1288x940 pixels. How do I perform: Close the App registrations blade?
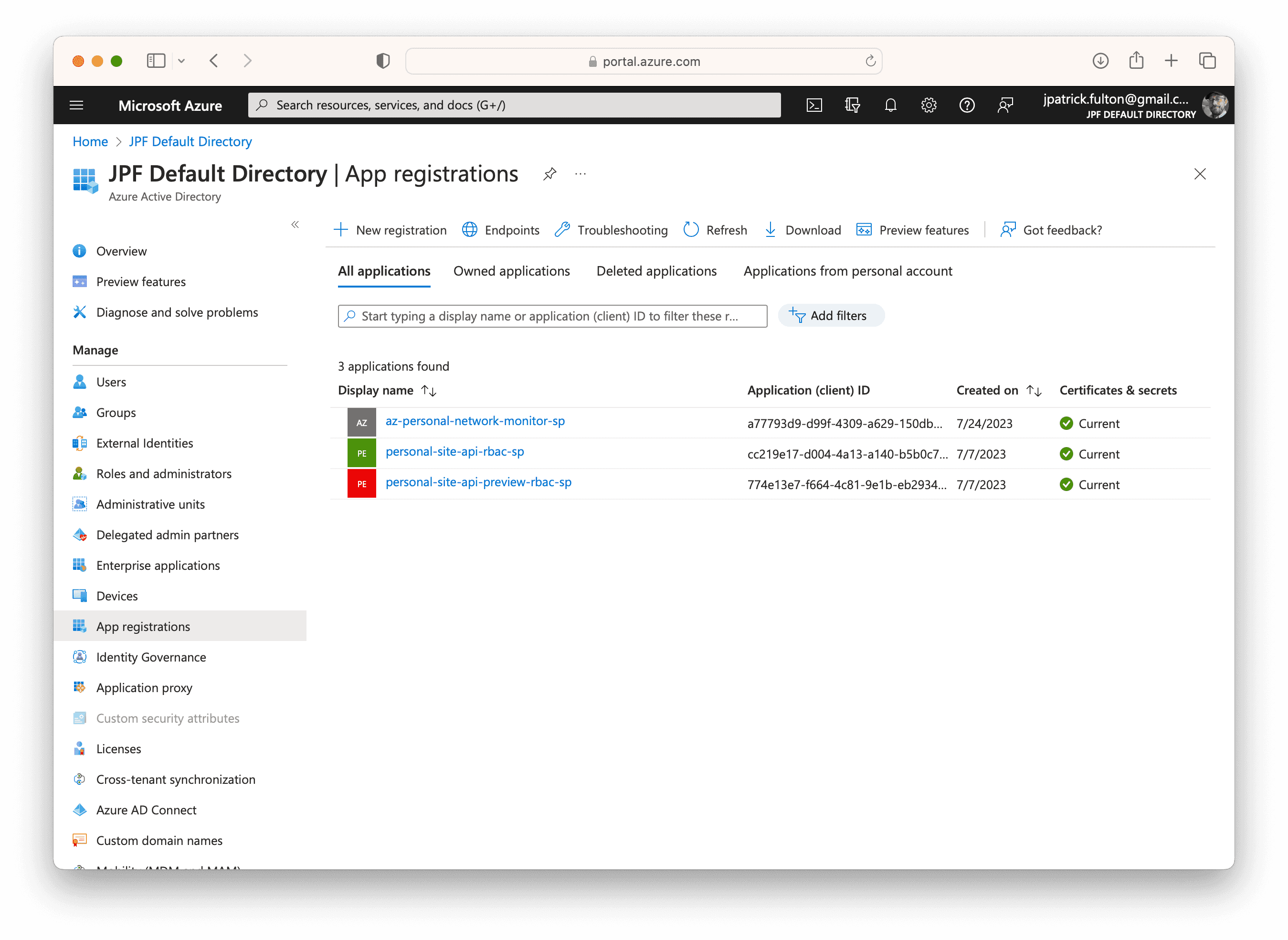(1200, 174)
